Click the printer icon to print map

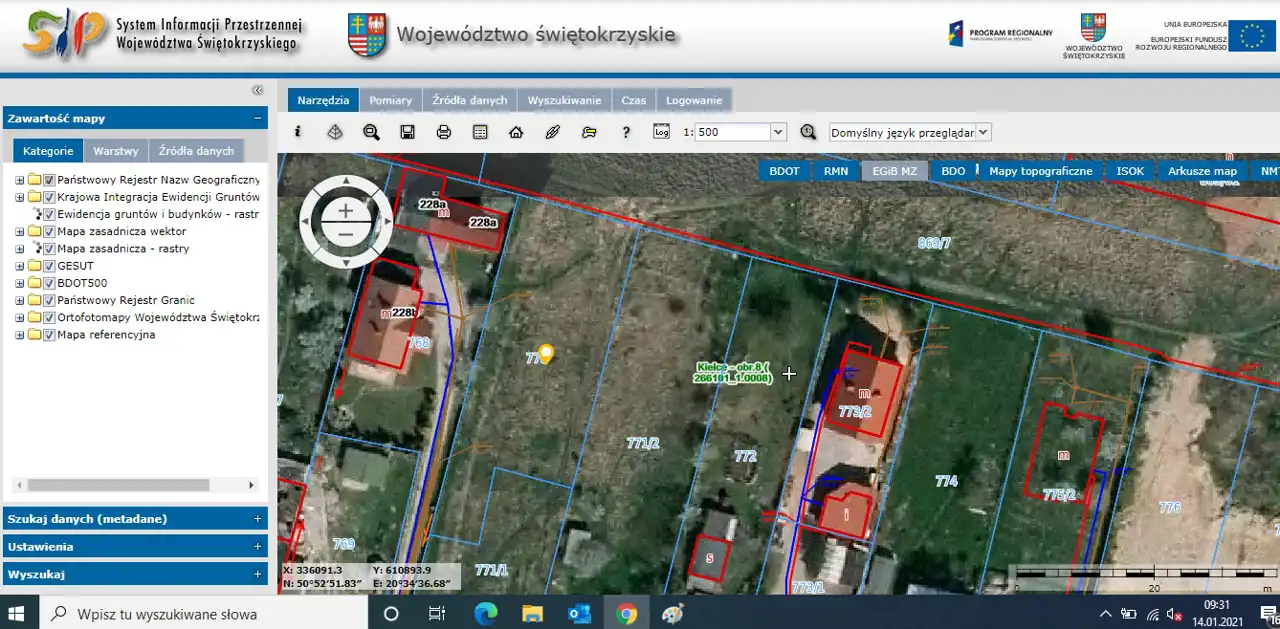click(444, 132)
